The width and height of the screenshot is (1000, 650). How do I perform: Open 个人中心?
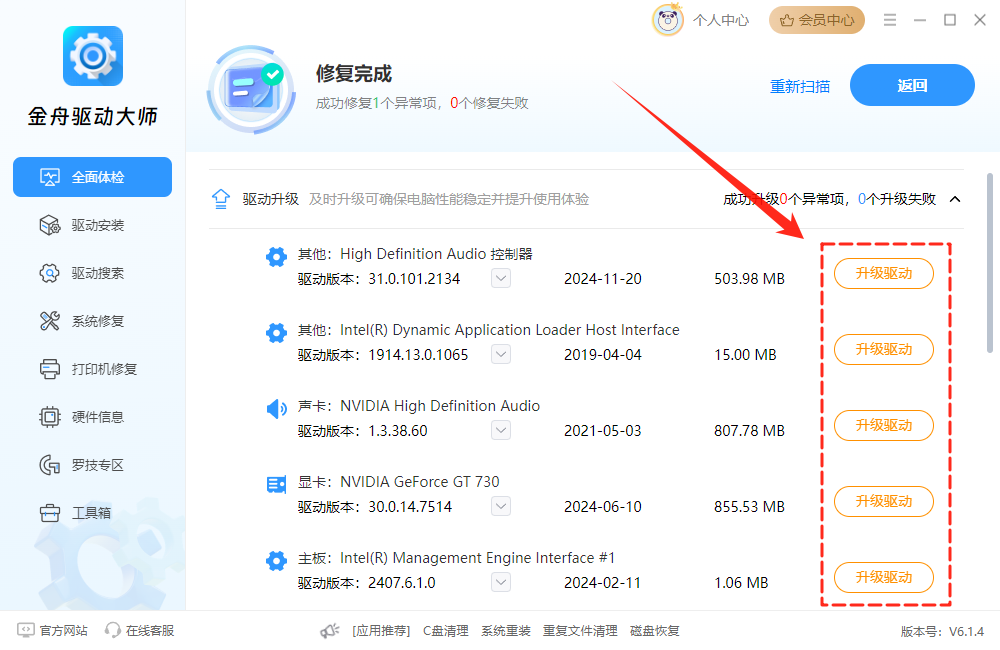[721, 20]
